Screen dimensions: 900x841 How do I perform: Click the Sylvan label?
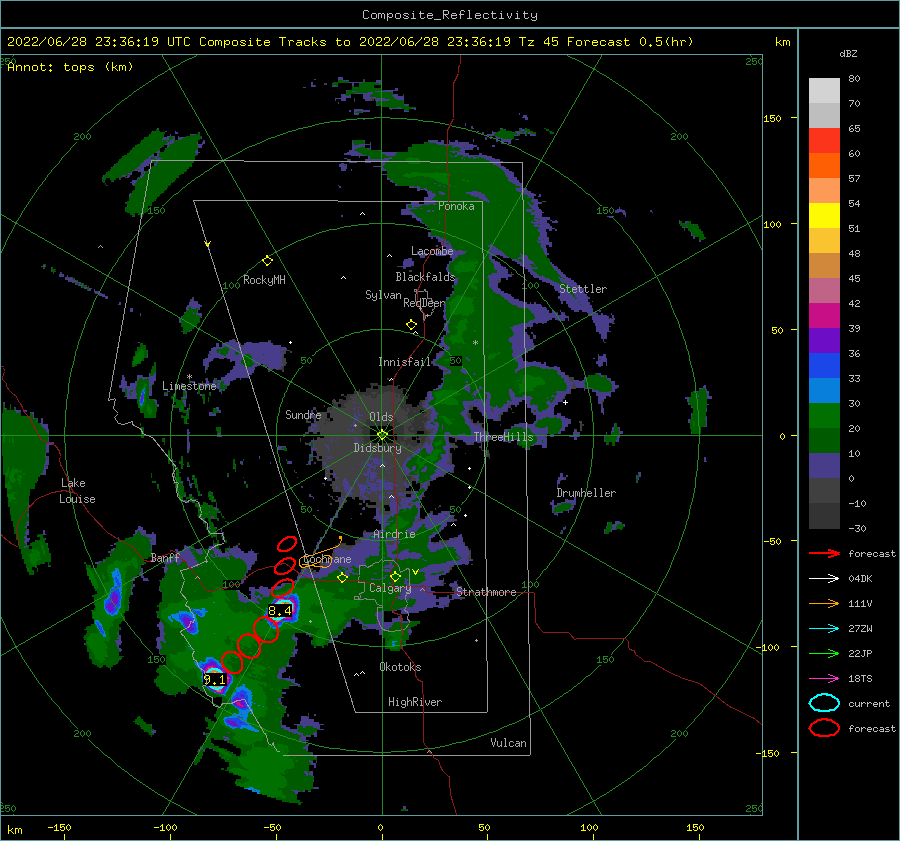pyautogui.click(x=383, y=295)
